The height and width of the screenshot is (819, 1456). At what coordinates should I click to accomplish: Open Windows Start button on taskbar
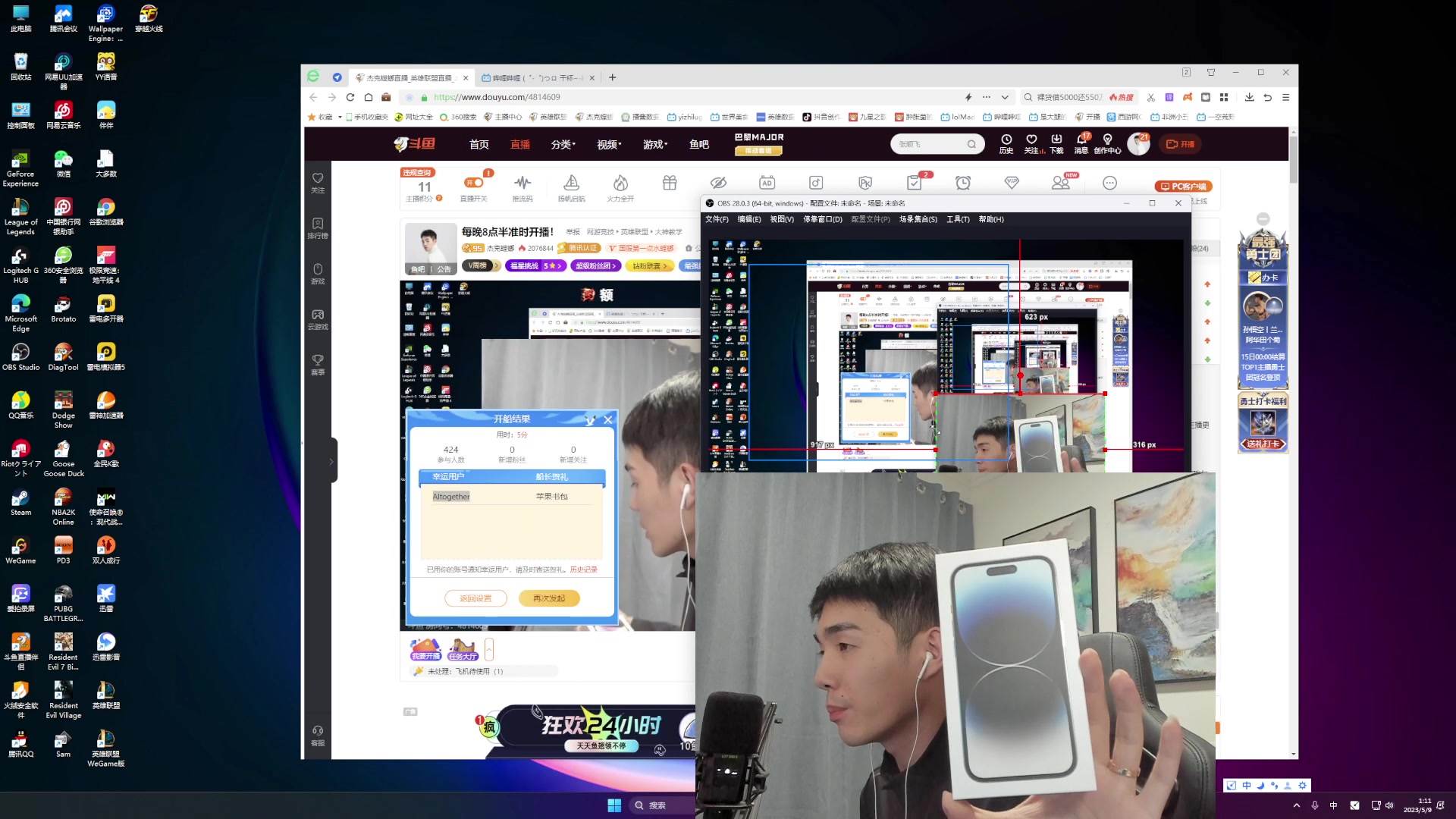[x=614, y=805]
